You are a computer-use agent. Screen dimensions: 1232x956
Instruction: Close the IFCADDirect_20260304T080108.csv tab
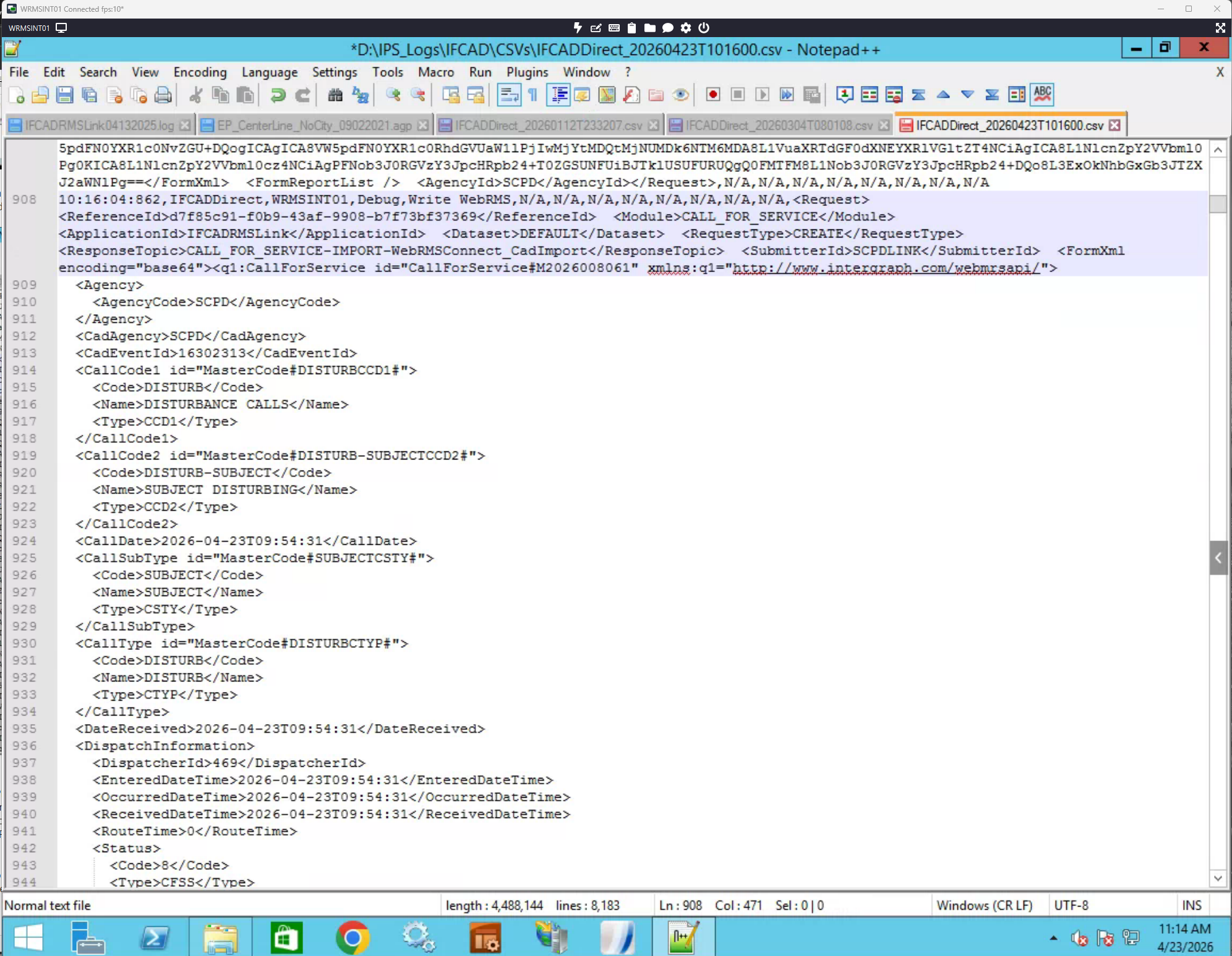[884, 126]
